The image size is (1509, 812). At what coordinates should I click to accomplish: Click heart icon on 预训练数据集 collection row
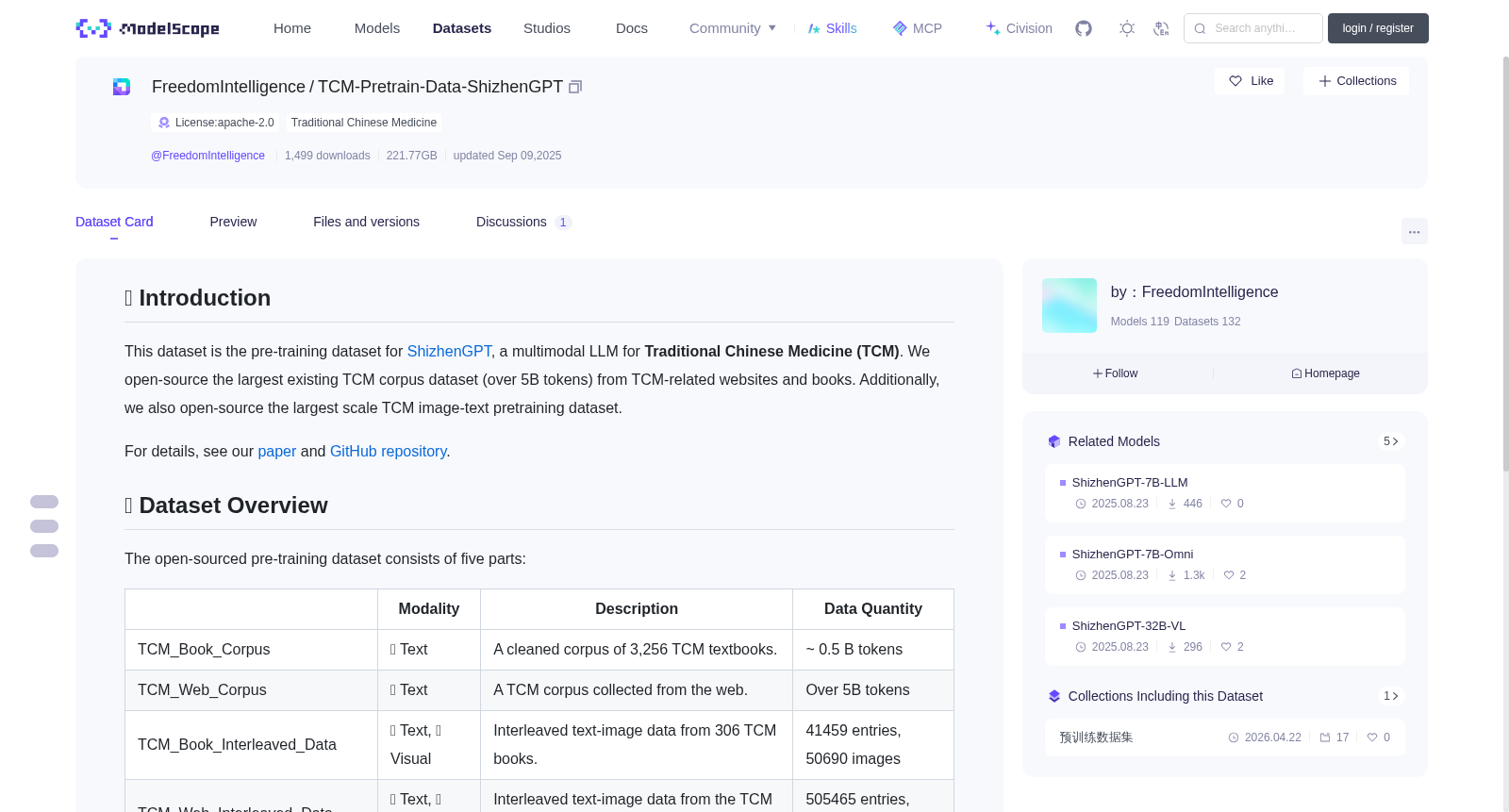pos(1372,737)
